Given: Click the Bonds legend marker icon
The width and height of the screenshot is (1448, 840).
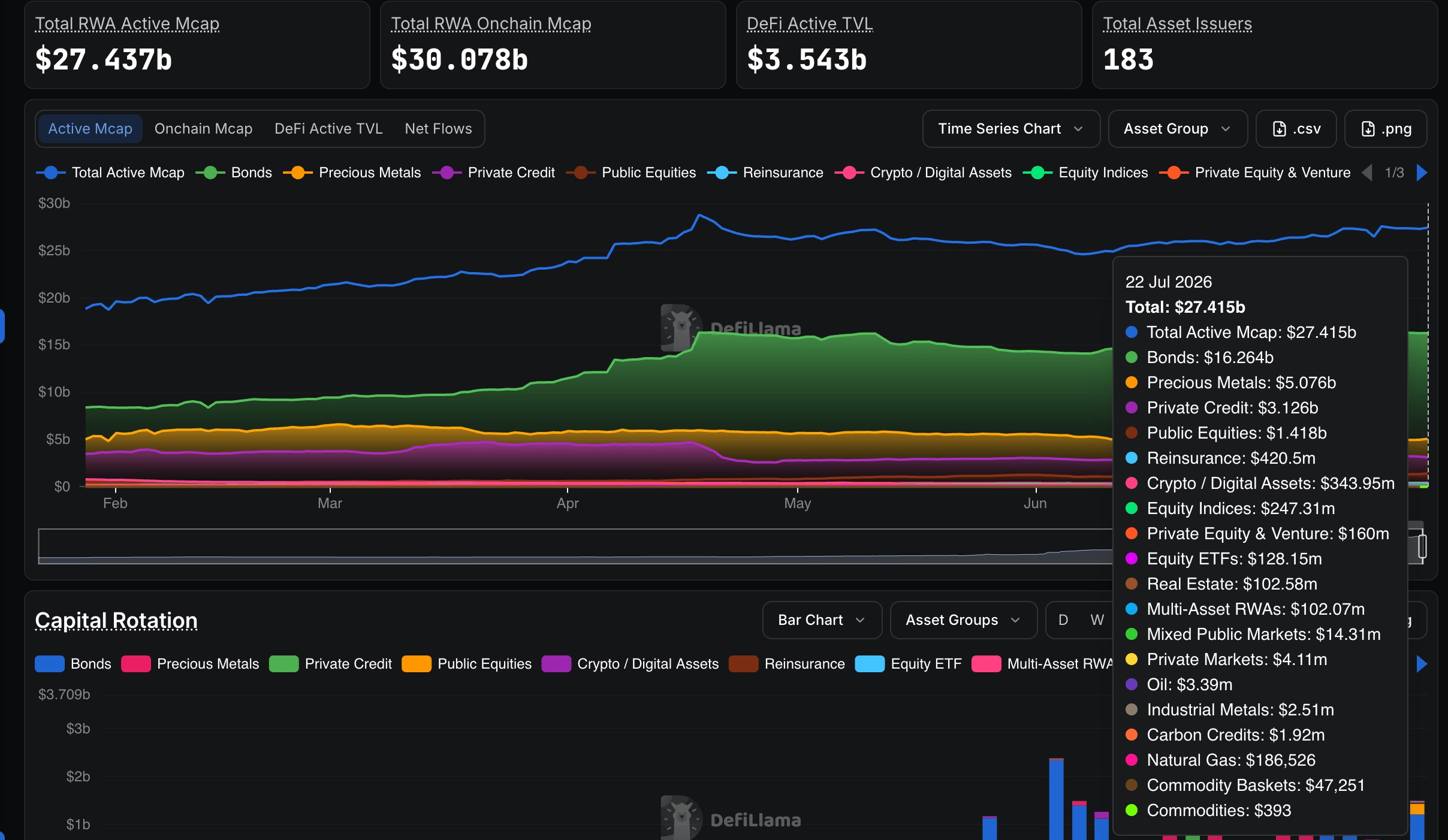Looking at the screenshot, I should [210, 173].
